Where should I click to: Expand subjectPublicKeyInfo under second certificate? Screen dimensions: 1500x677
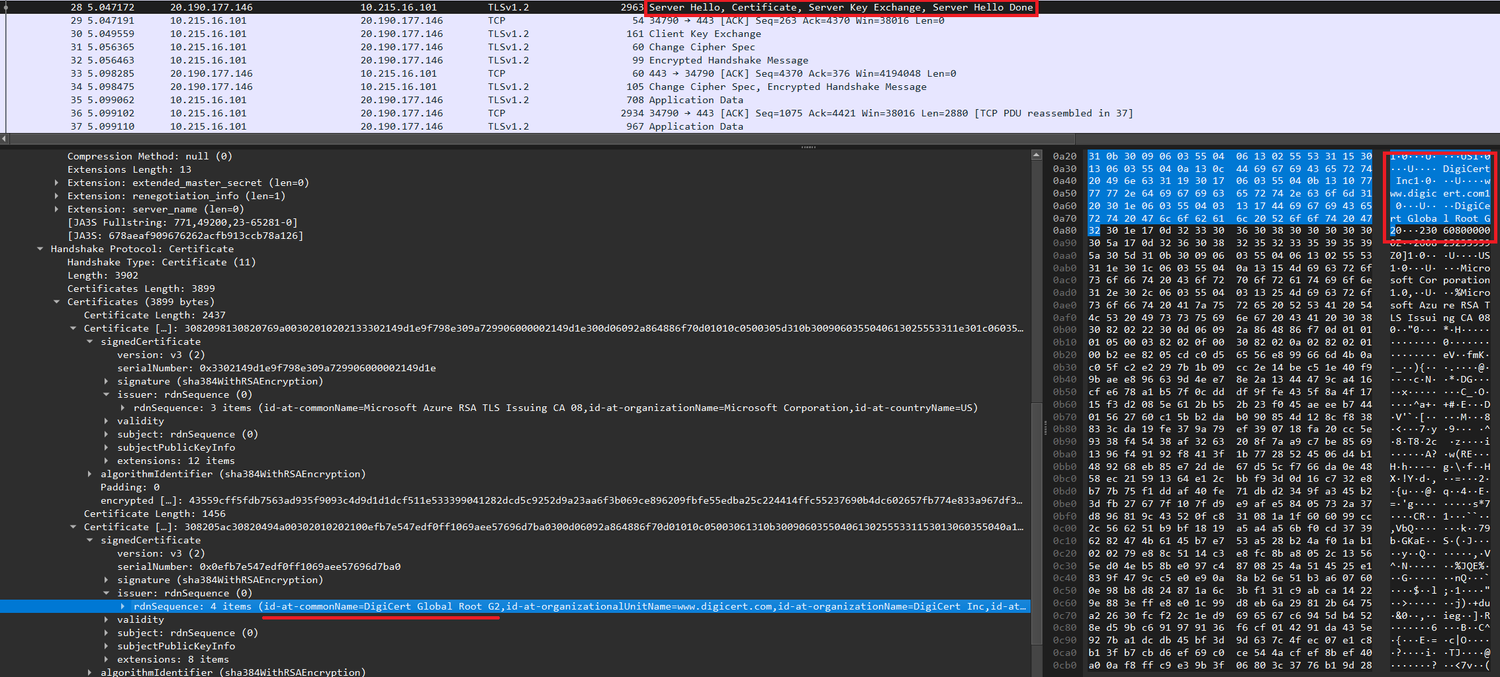point(104,646)
